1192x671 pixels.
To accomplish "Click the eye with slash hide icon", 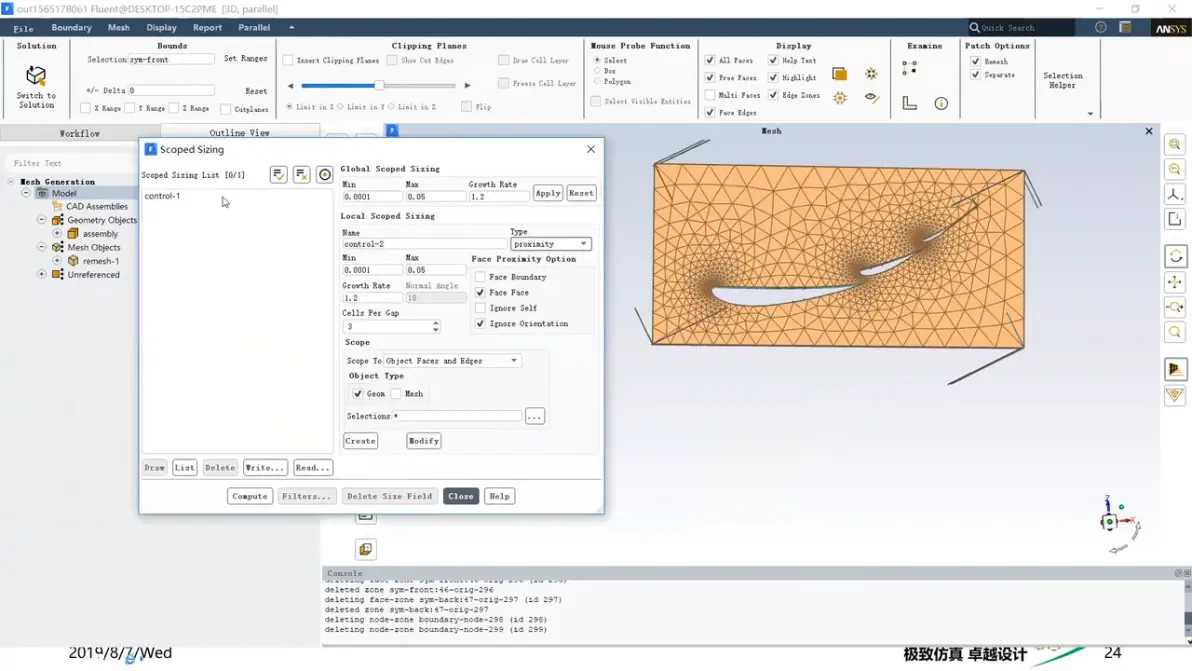I will tap(871, 97).
